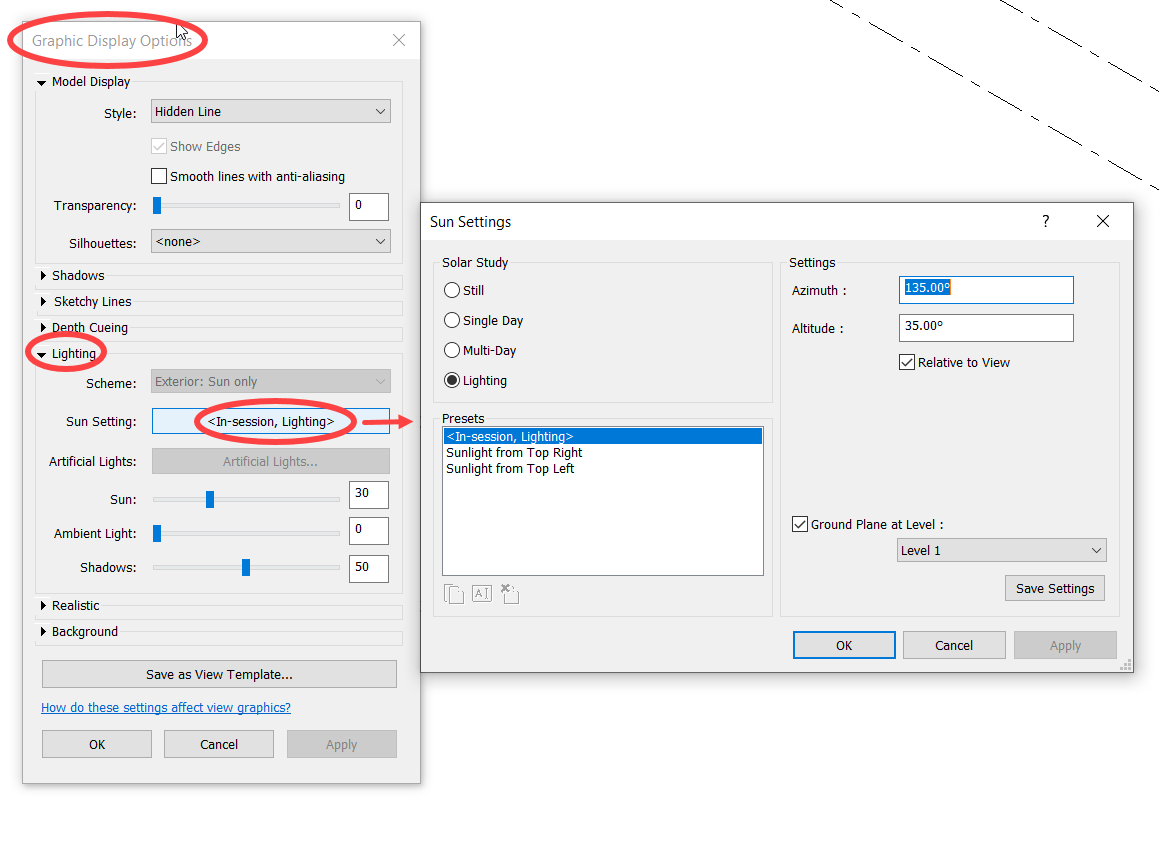Open How do these settings affect view graphics link
This screenshot has height=846, width=1165.
(166, 708)
